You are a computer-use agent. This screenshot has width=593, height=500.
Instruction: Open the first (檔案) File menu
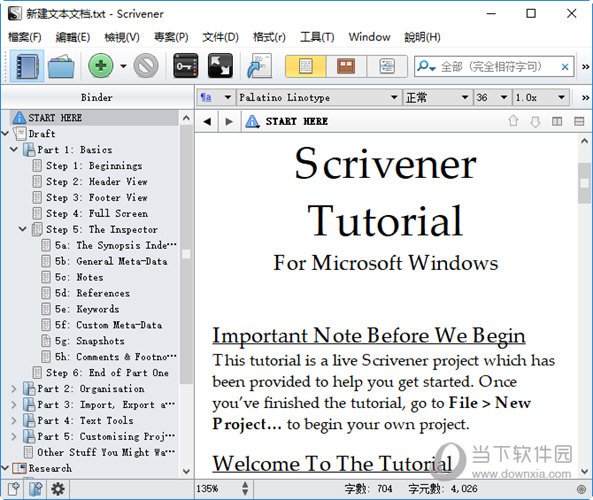click(25, 37)
